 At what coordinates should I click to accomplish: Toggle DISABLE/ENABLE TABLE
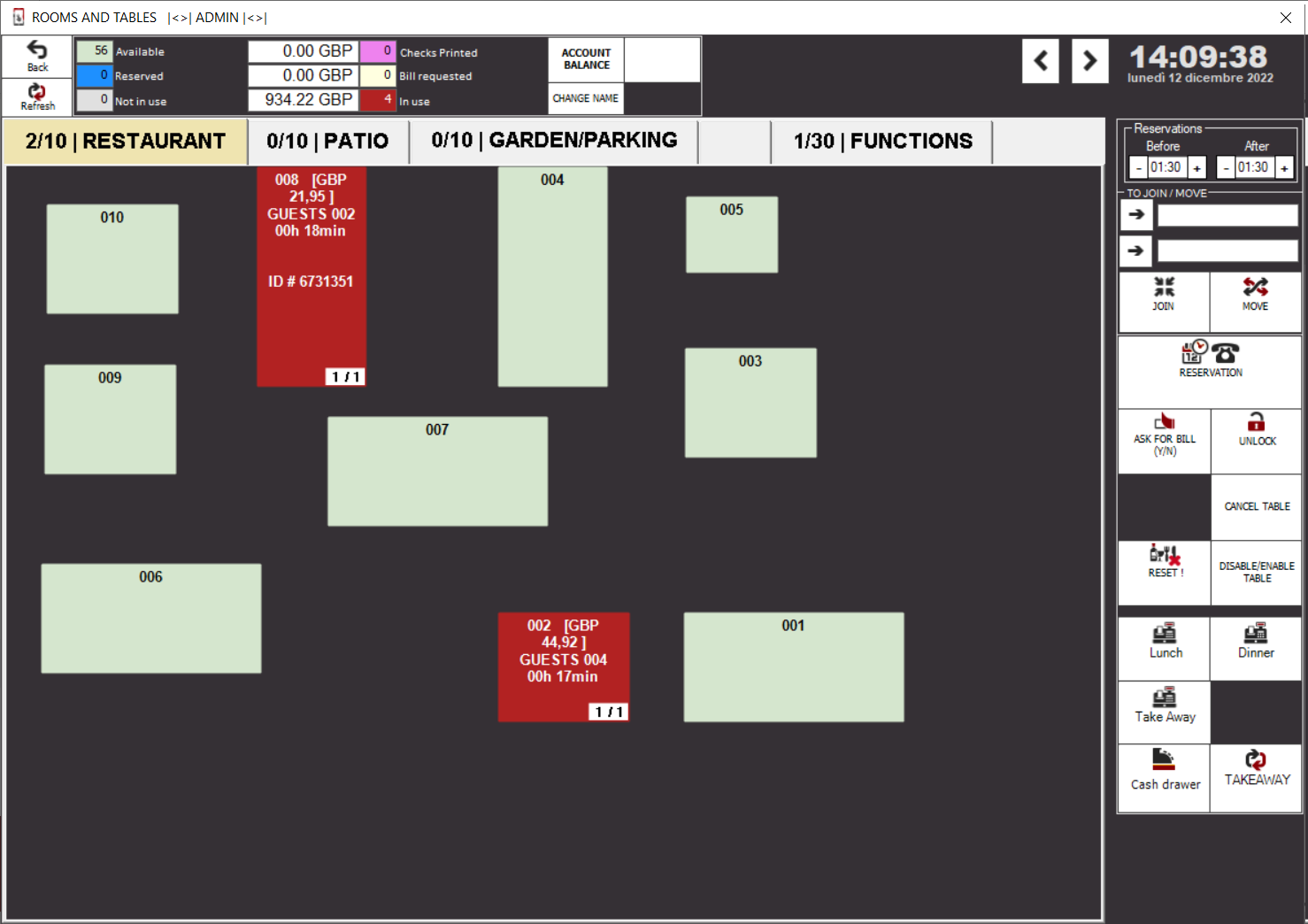1256,572
